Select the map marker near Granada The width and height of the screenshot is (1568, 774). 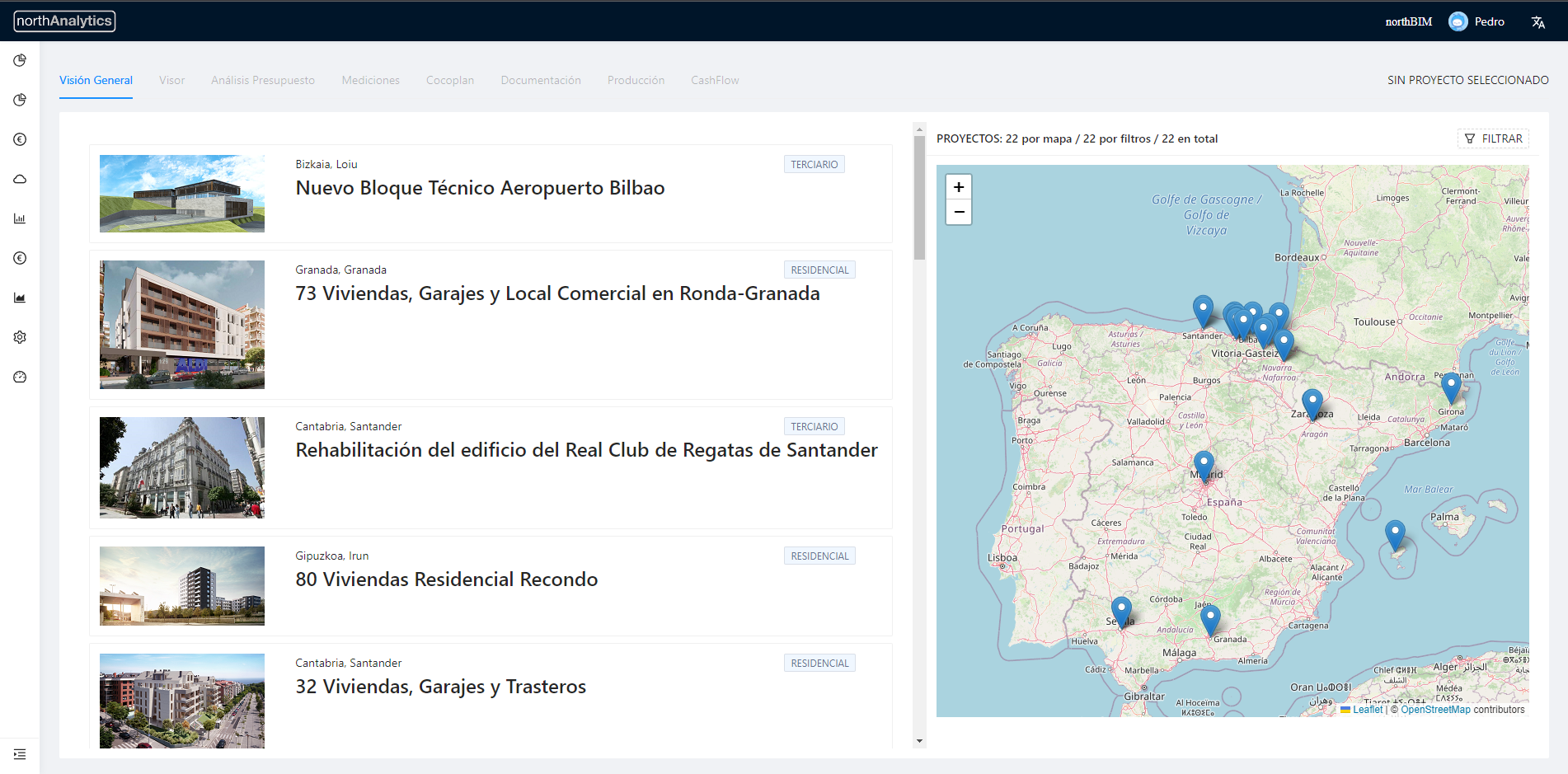point(1210,621)
